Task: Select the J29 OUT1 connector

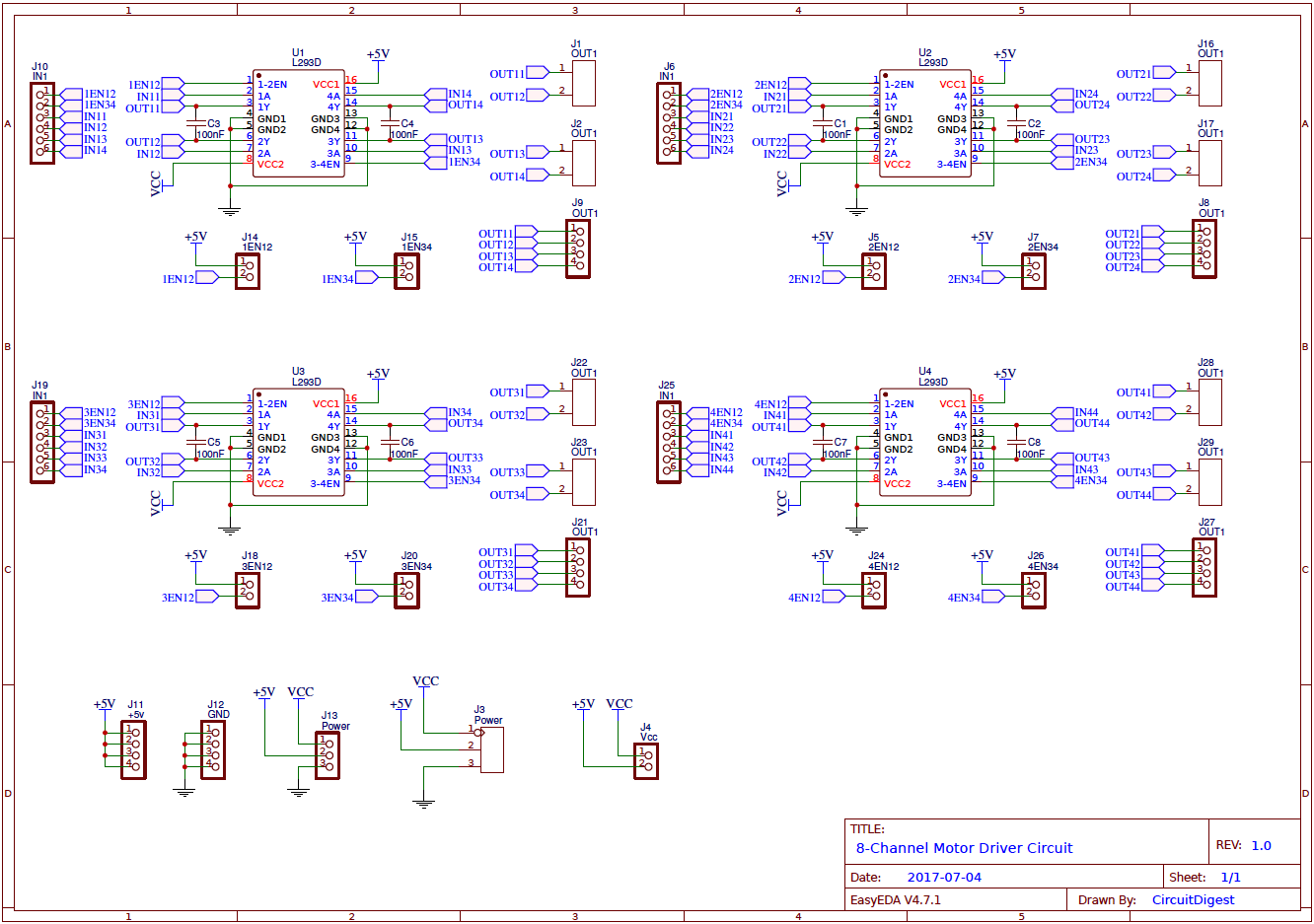Action: (x=1209, y=482)
